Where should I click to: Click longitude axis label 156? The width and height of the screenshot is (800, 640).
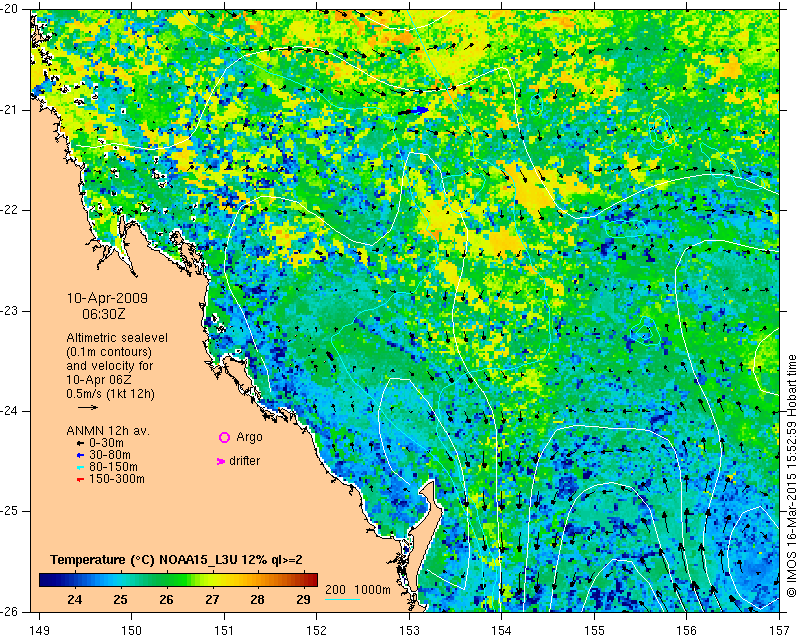point(686,631)
